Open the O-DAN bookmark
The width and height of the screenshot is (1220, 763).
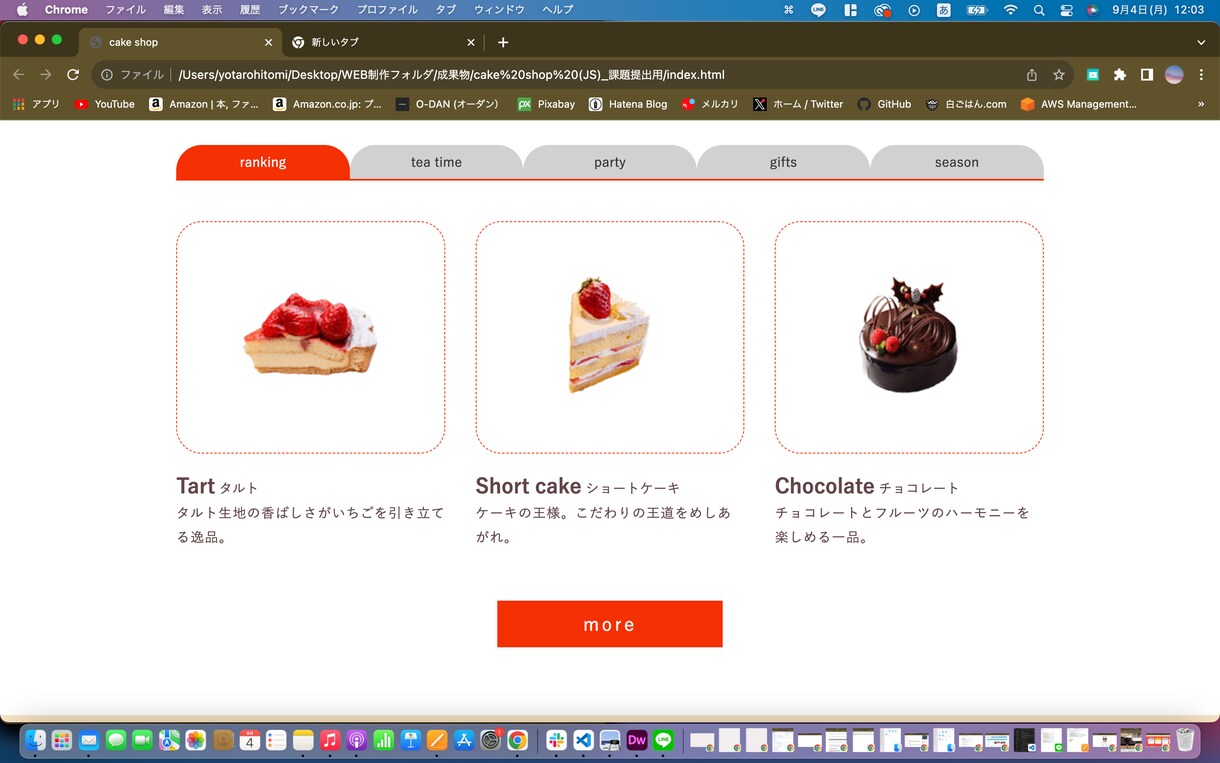coord(447,104)
